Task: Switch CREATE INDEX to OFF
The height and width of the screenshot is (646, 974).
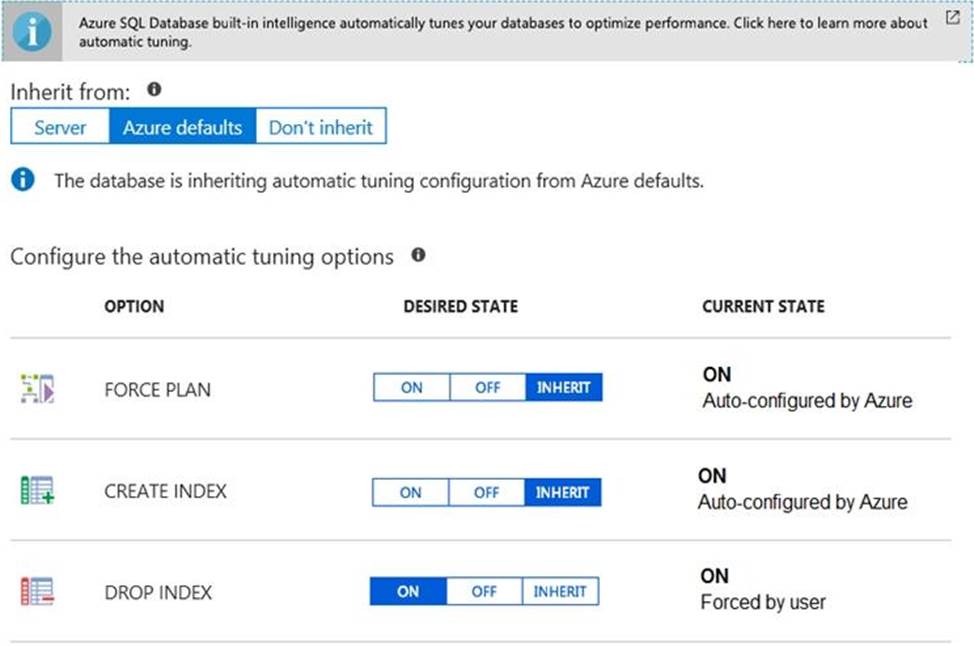Action: coord(486,492)
